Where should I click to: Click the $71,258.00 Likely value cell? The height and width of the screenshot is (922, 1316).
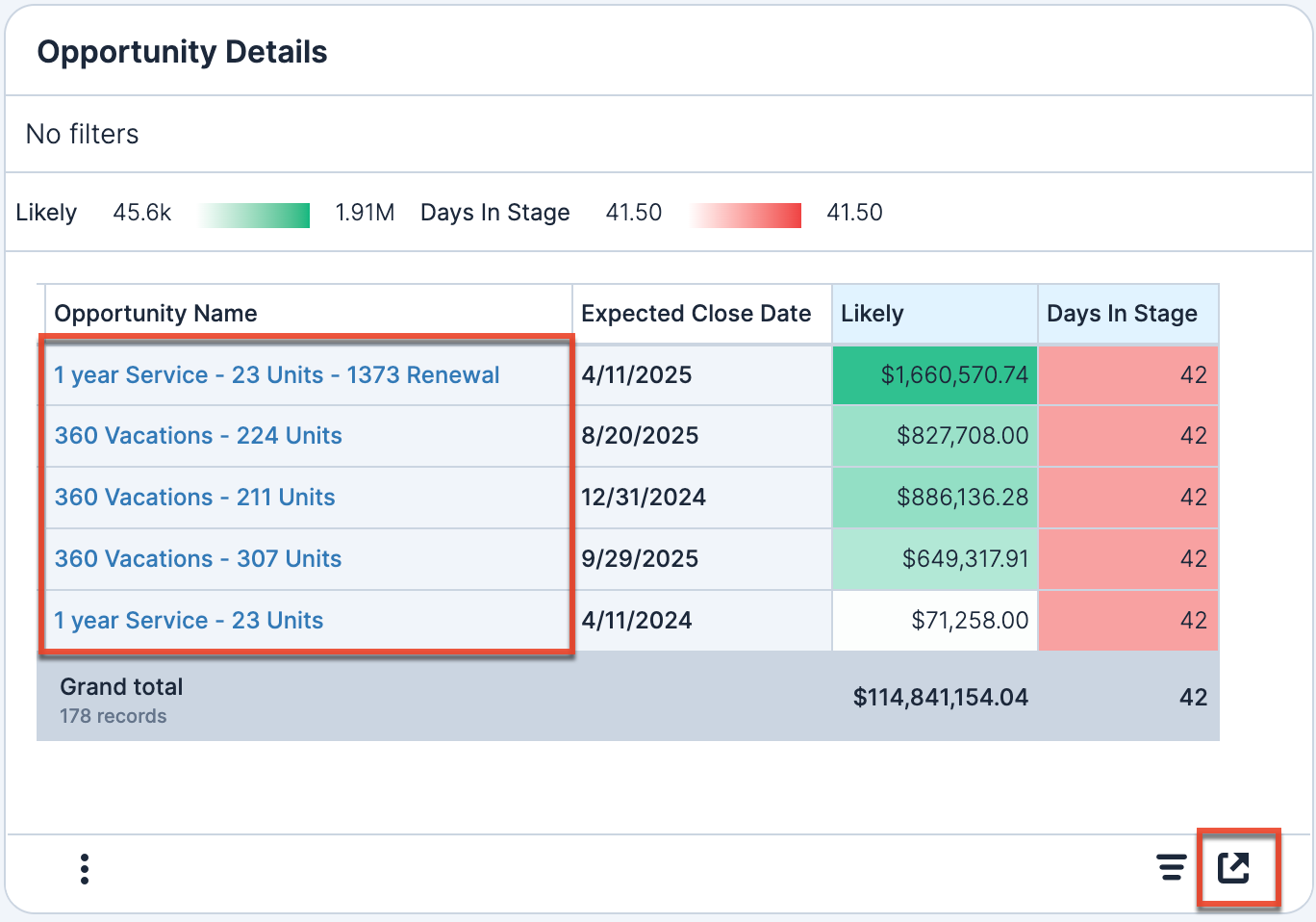[x=970, y=621]
